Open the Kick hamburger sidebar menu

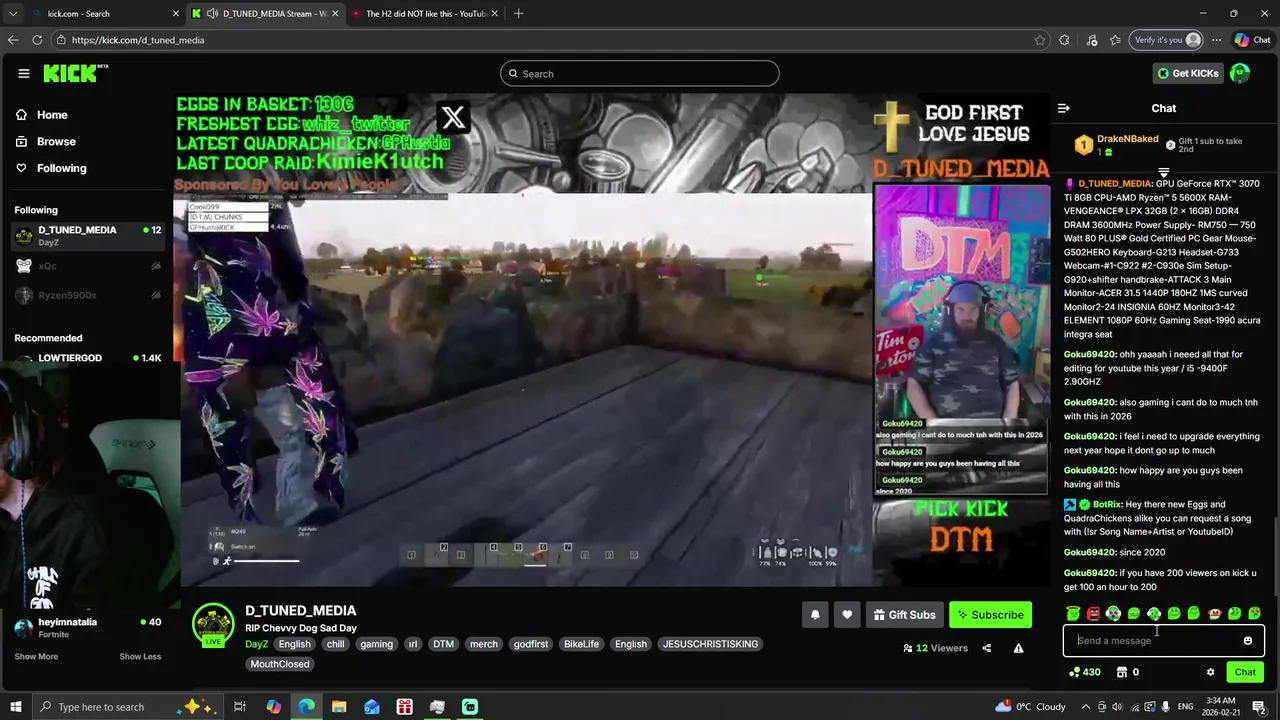(x=24, y=73)
